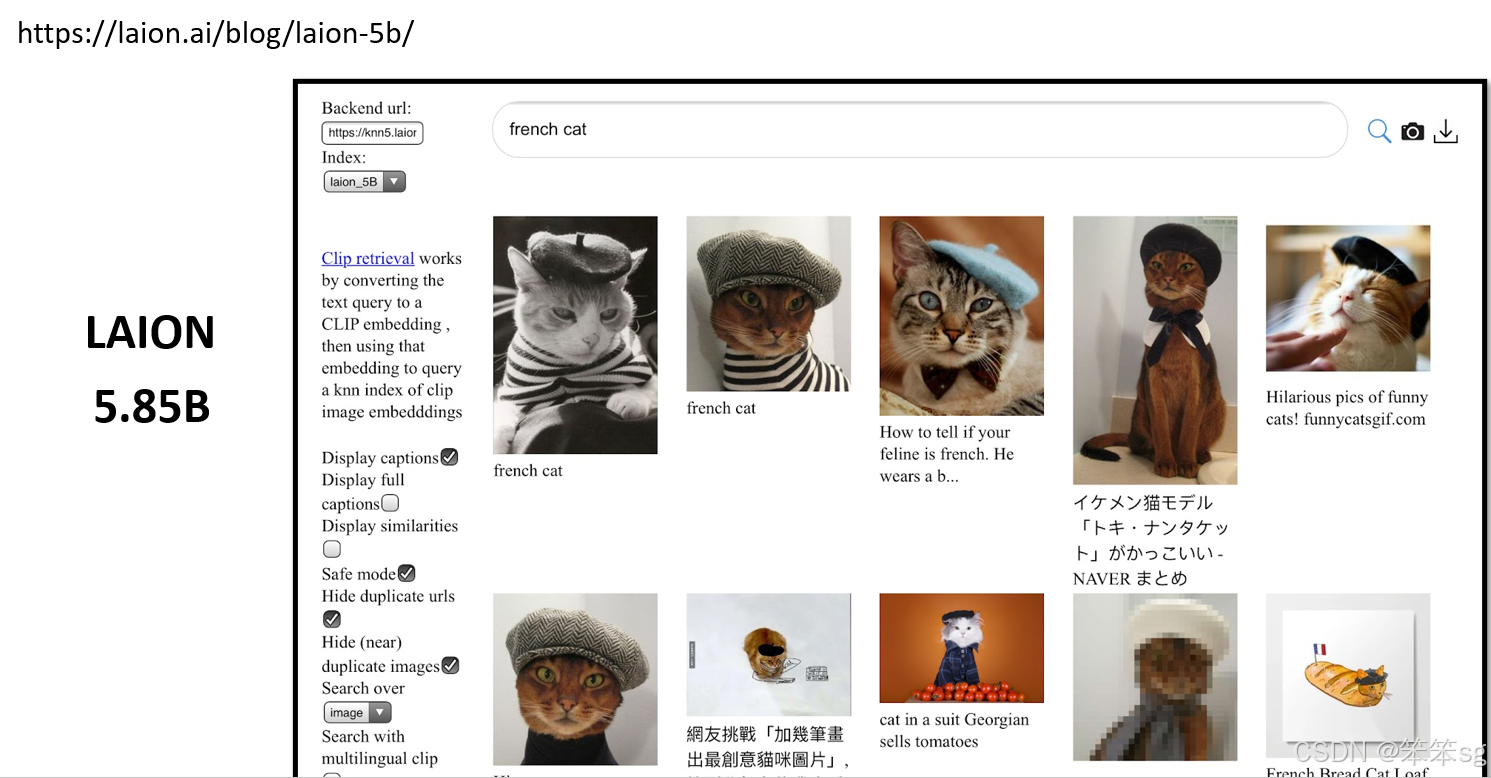The height and width of the screenshot is (778, 1491).
Task: Select the blurred pixelated cat thumbnail
Action: (1154, 677)
